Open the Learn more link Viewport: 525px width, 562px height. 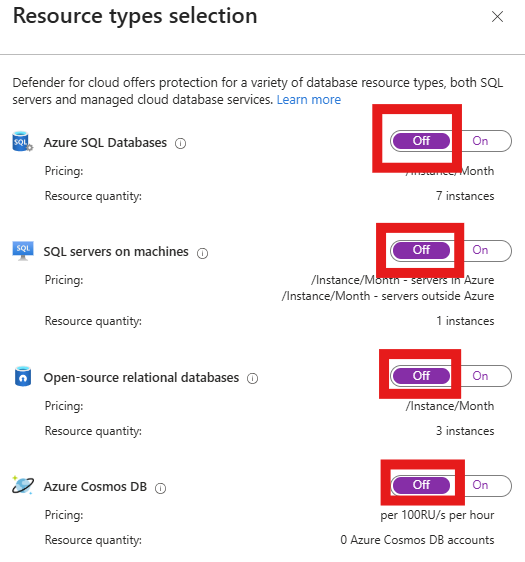pos(309,100)
